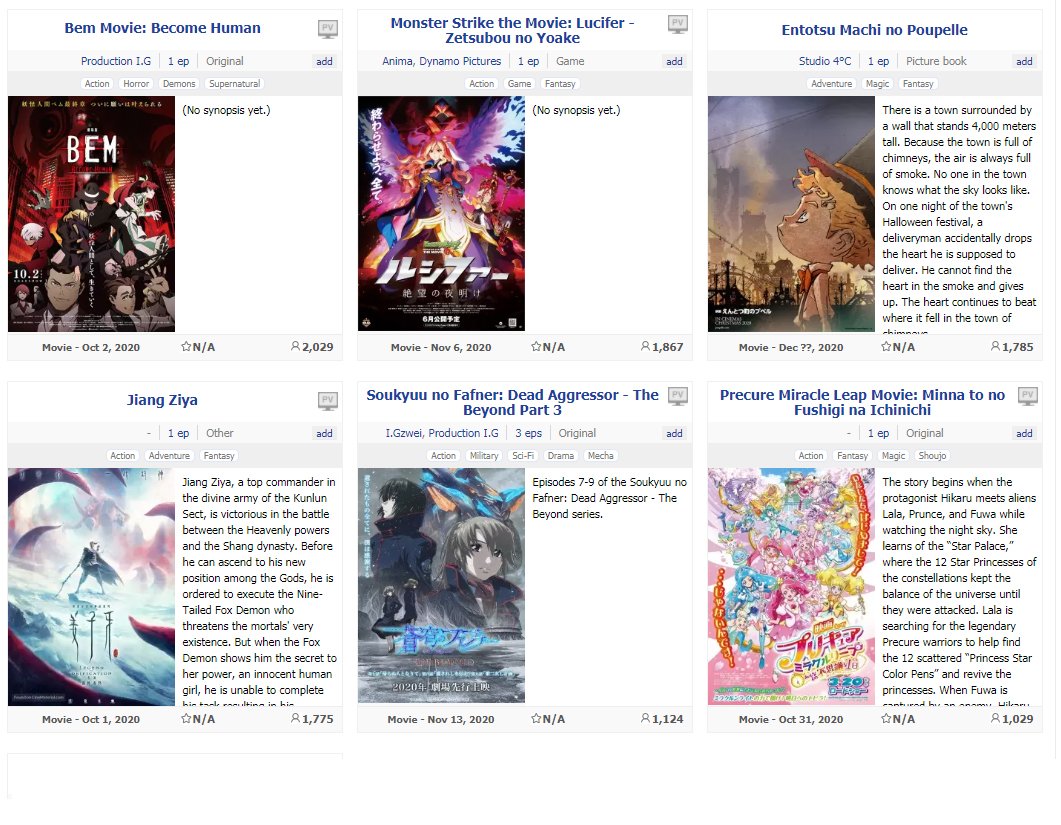Add Jiang Ziya to list
The image size is (1061, 825).
pos(324,434)
